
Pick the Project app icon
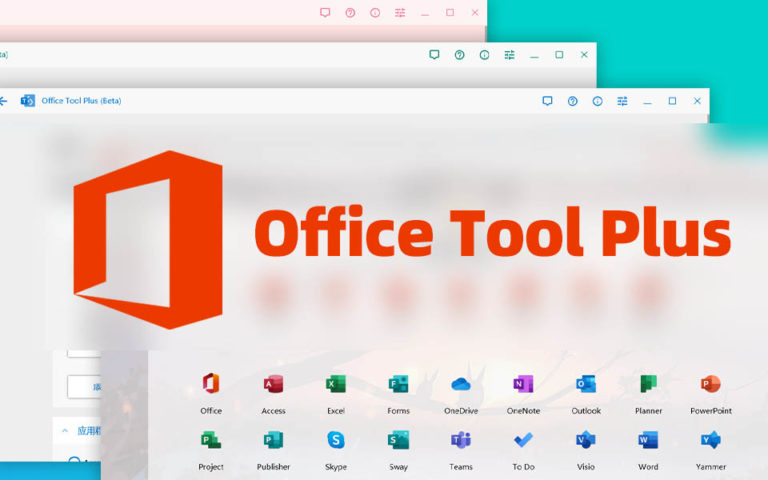pyautogui.click(x=211, y=440)
